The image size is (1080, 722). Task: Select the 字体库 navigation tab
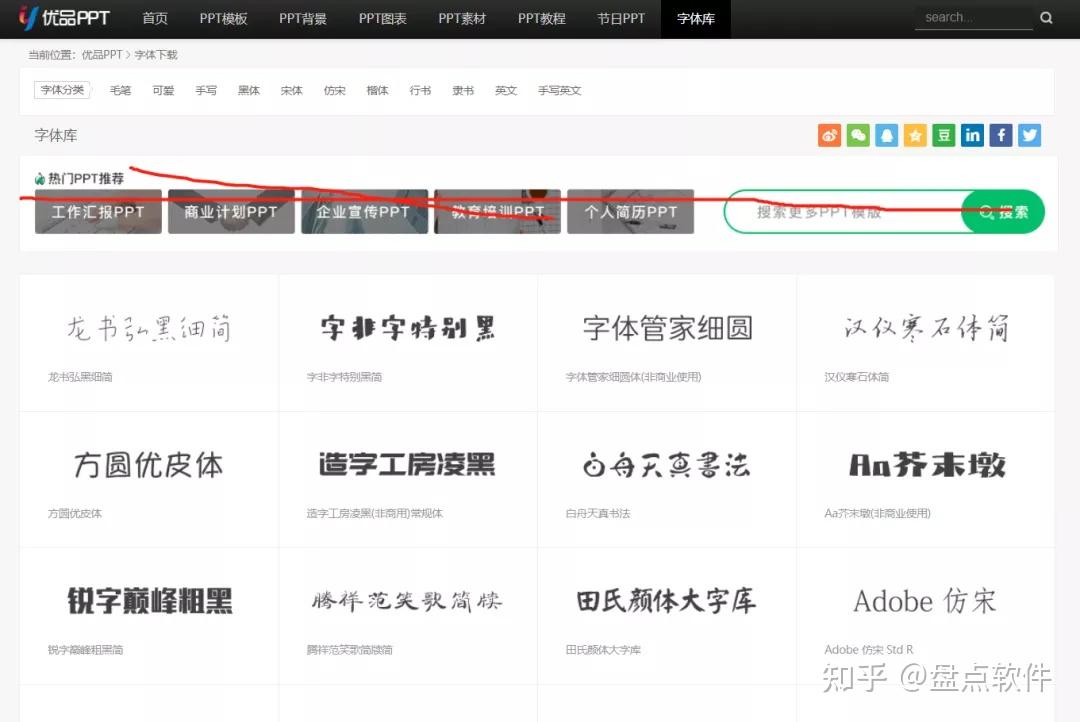696,19
